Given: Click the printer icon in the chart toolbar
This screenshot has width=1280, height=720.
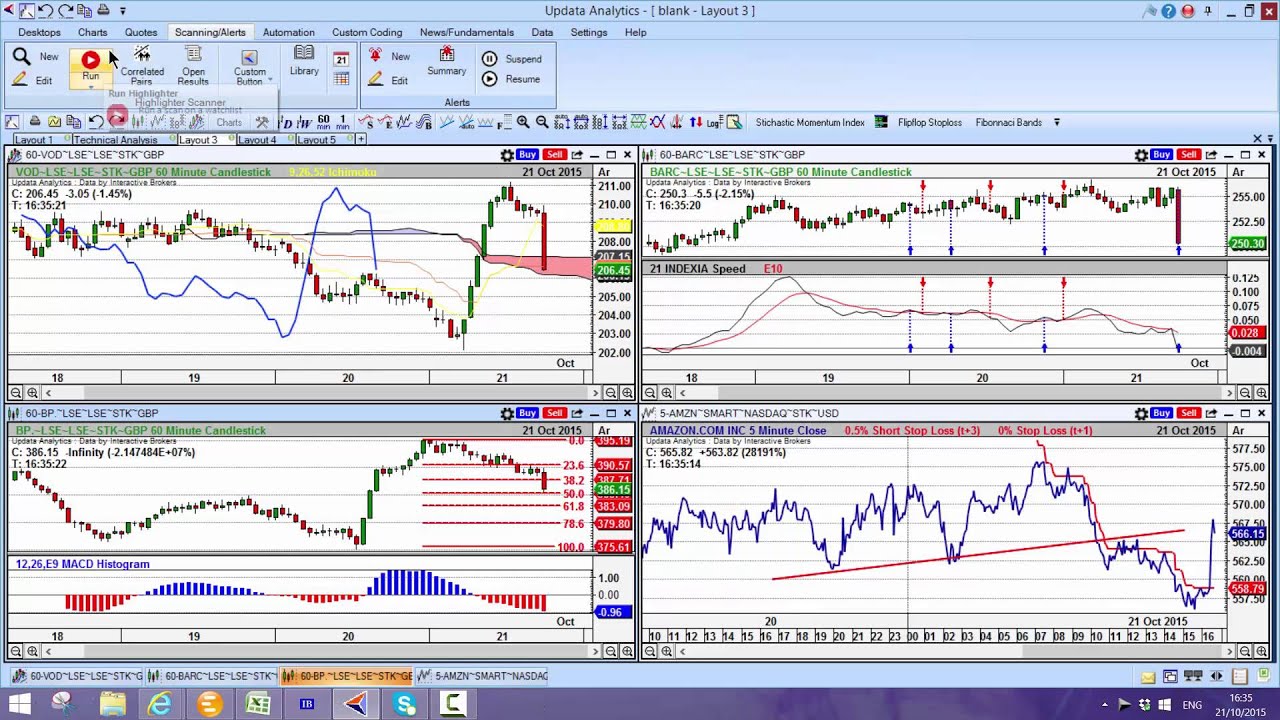Looking at the screenshot, I should tap(34, 122).
